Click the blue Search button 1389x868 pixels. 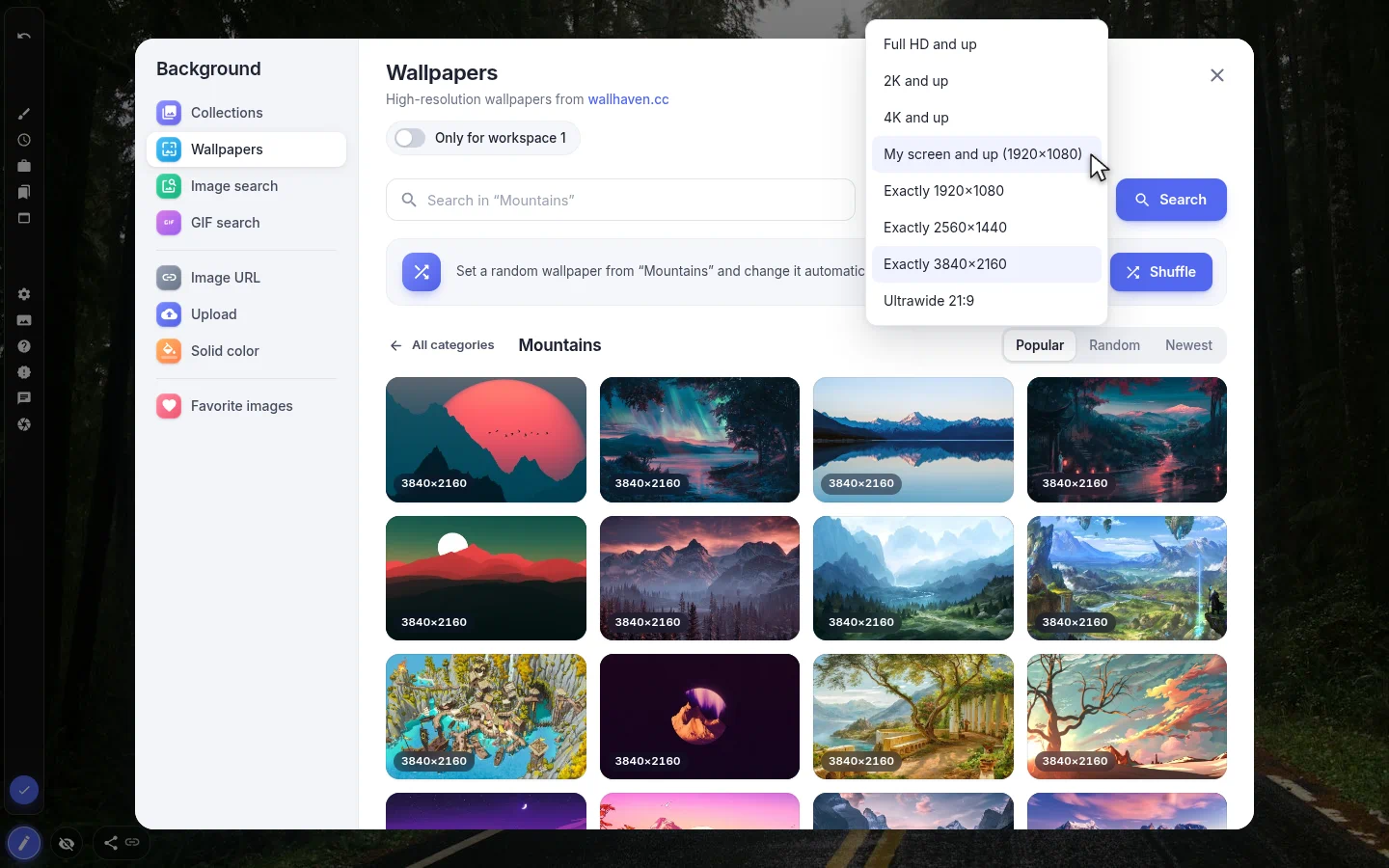(x=1171, y=200)
